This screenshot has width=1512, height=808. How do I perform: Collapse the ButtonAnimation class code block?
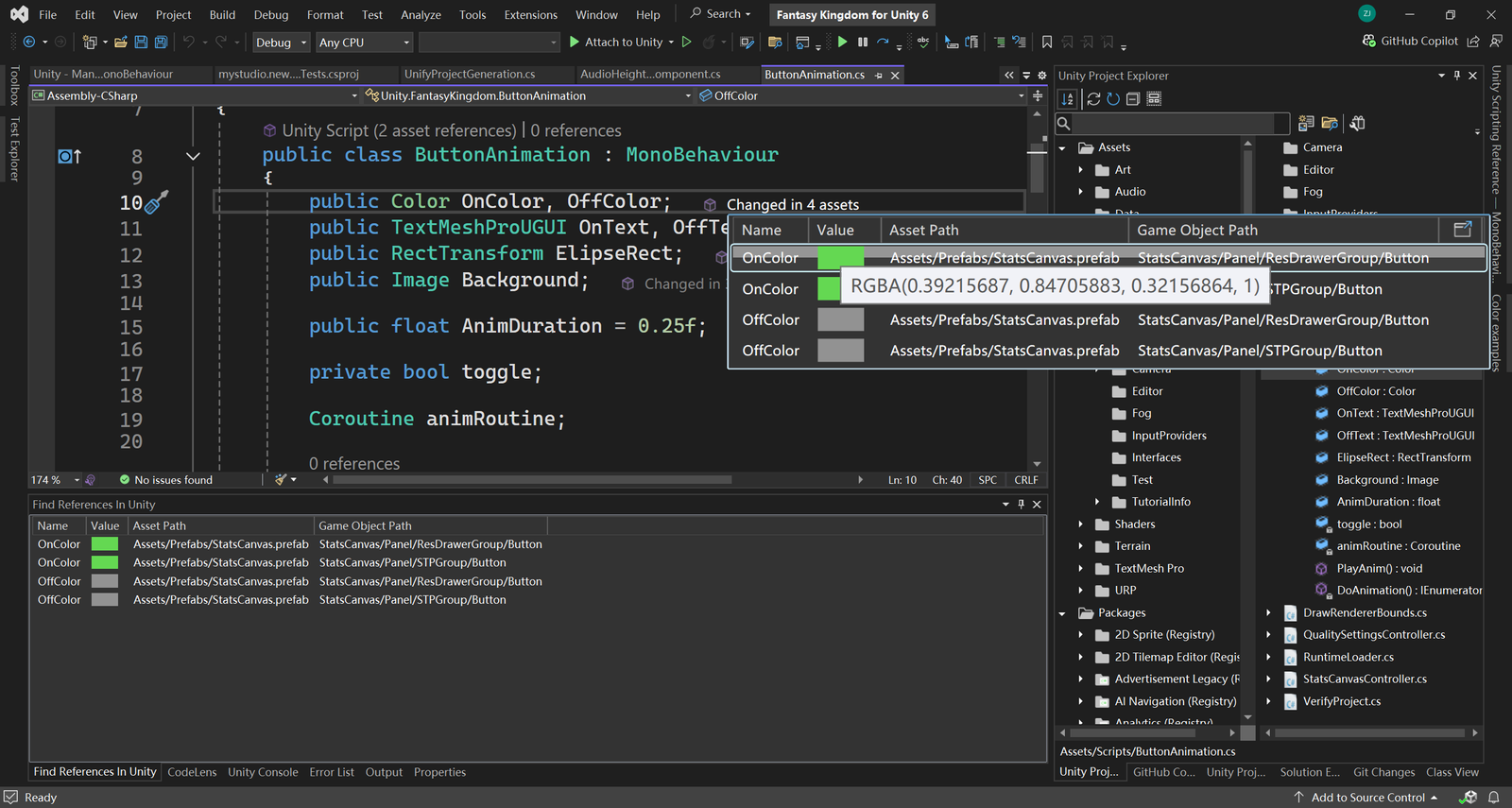point(193,156)
